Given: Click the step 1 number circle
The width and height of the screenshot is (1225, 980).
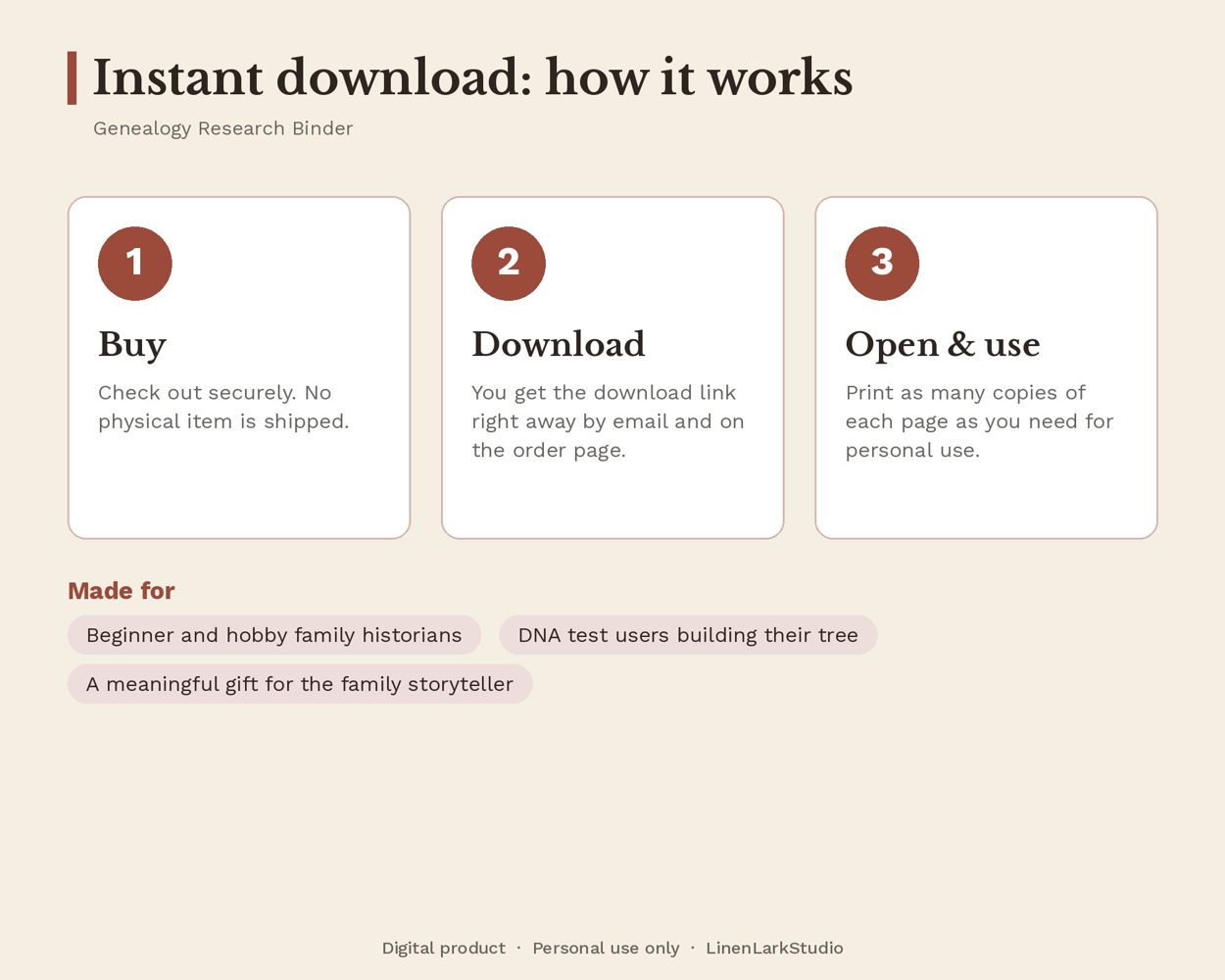Looking at the screenshot, I should pyautogui.click(x=135, y=264).
